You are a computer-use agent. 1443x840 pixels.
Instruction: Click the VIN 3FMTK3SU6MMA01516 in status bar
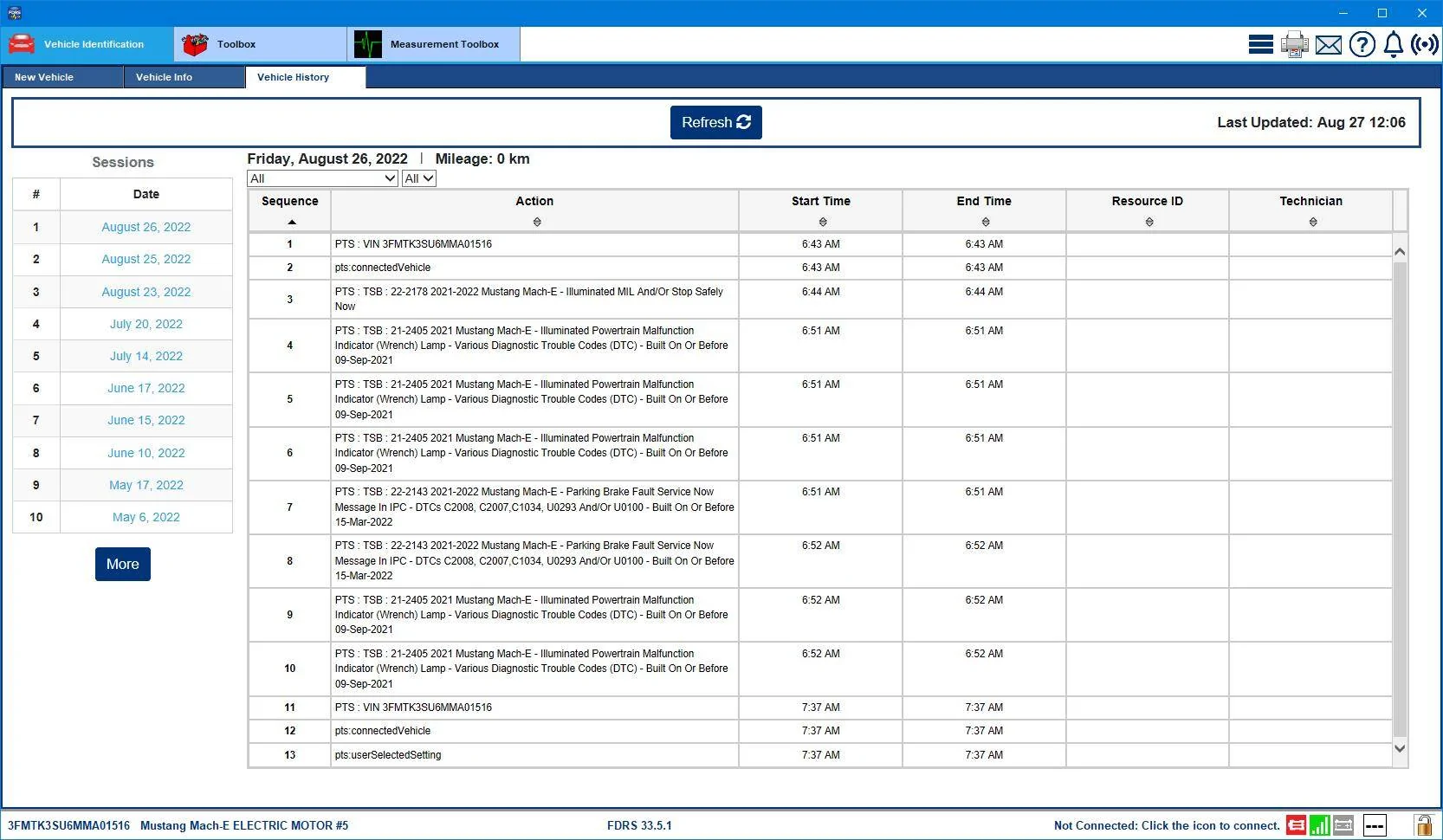tap(68, 826)
